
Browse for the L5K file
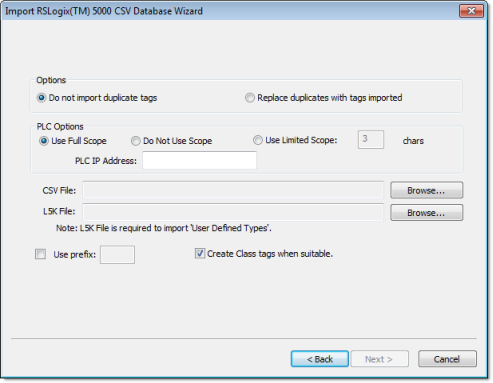tap(426, 213)
